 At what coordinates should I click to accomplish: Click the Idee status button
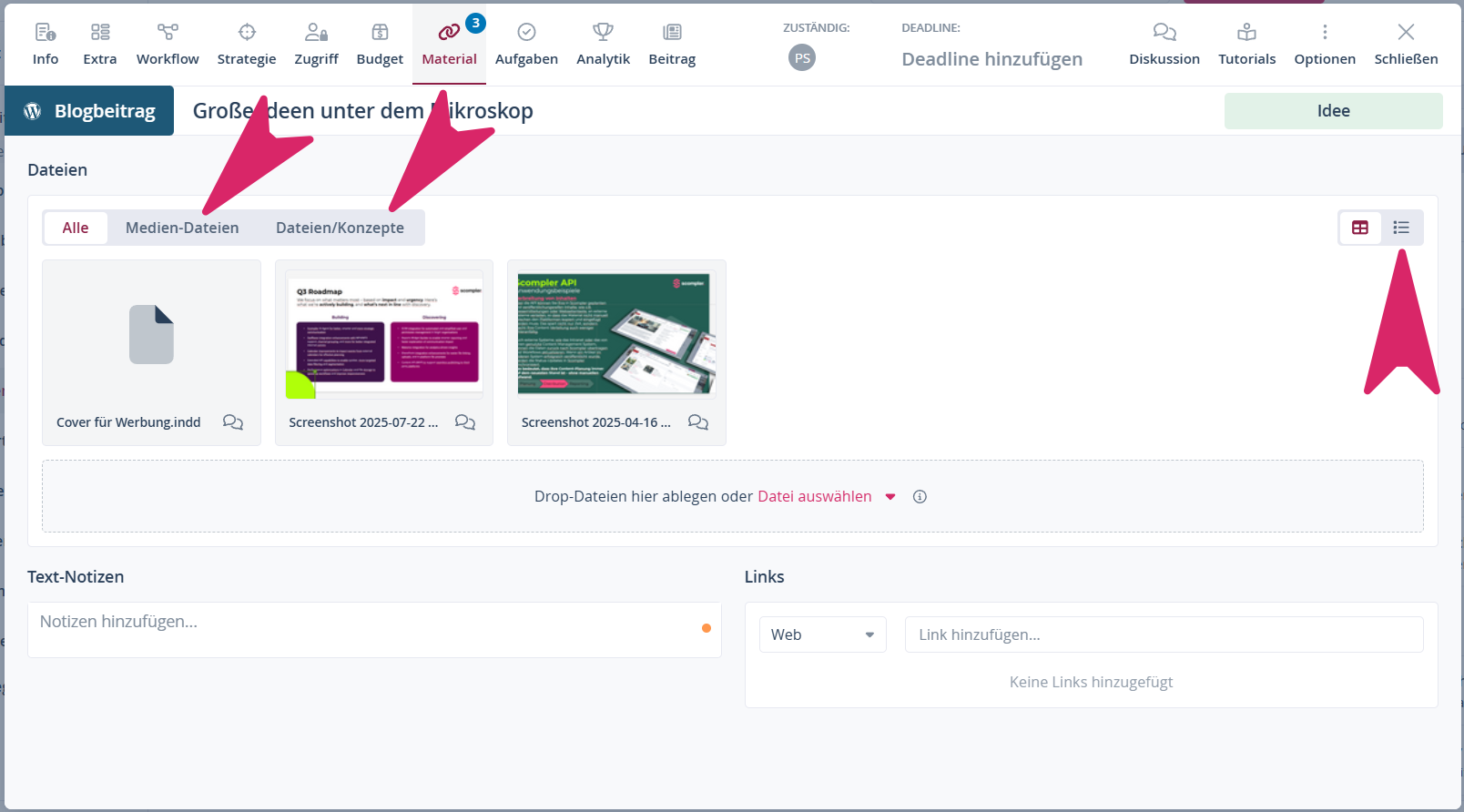pyautogui.click(x=1333, y=111)
